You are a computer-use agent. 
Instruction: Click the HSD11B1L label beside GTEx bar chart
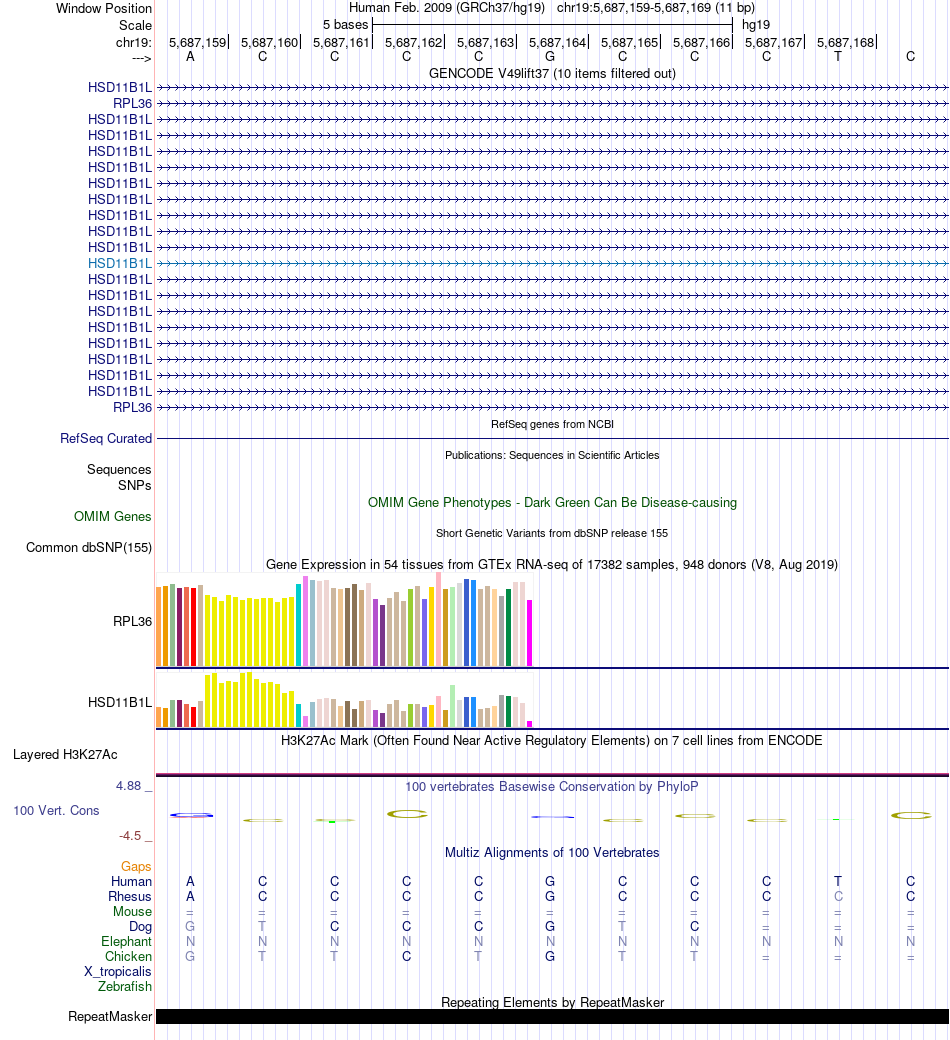pos(120,702)
